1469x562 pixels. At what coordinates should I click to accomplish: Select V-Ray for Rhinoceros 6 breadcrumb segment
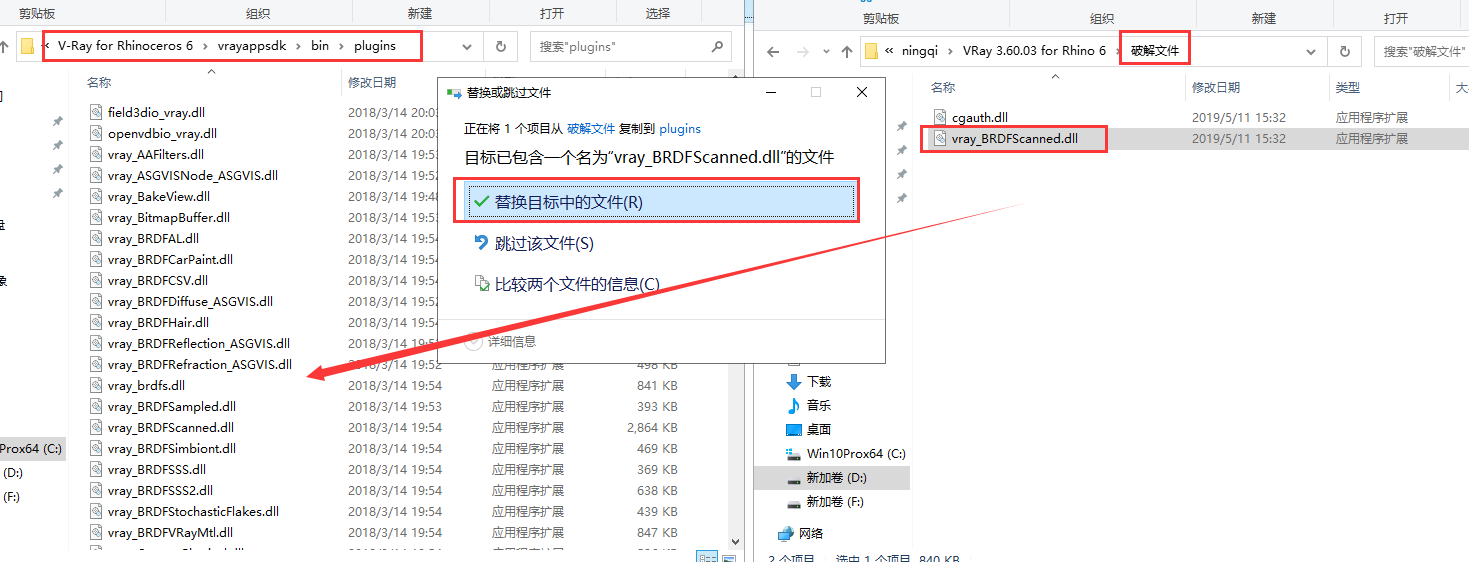pos(125,45)
